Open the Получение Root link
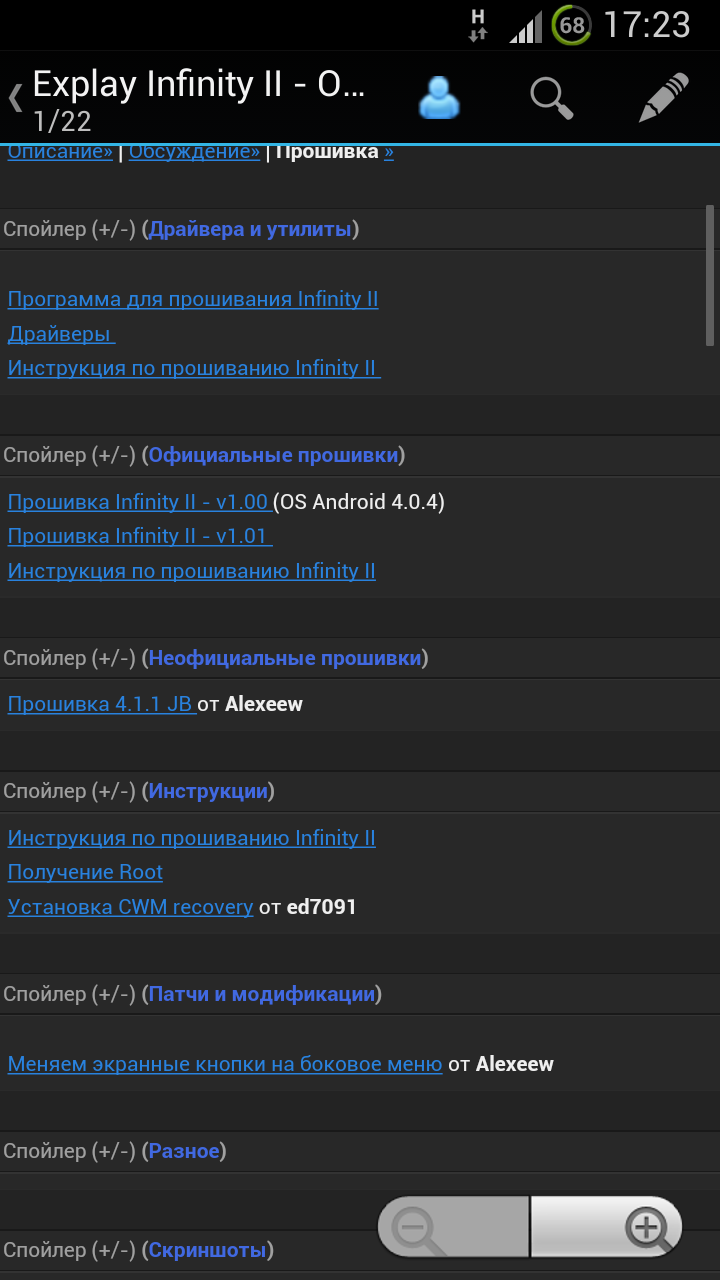The image size is (720, 1280). 85,872
